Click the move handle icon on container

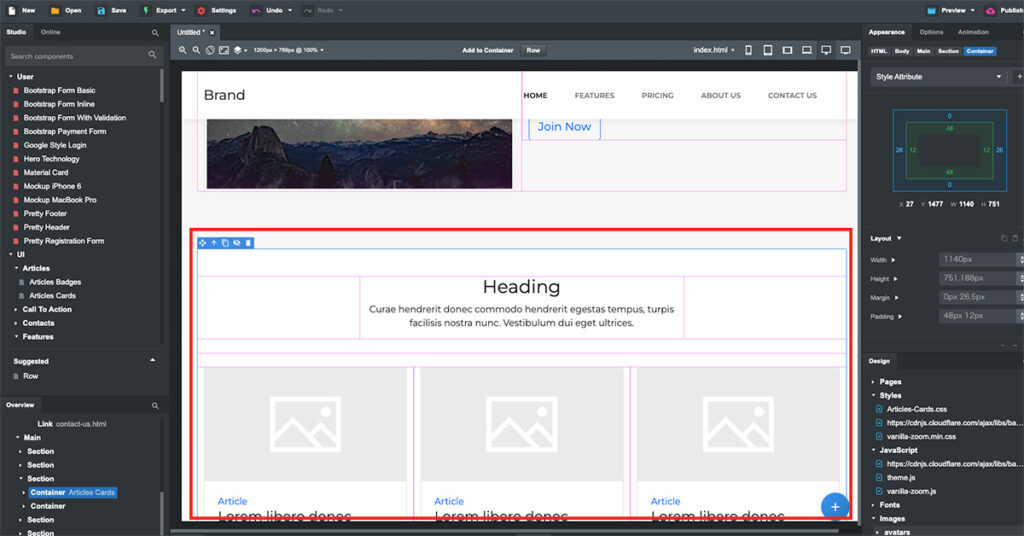tap(202, 243)
